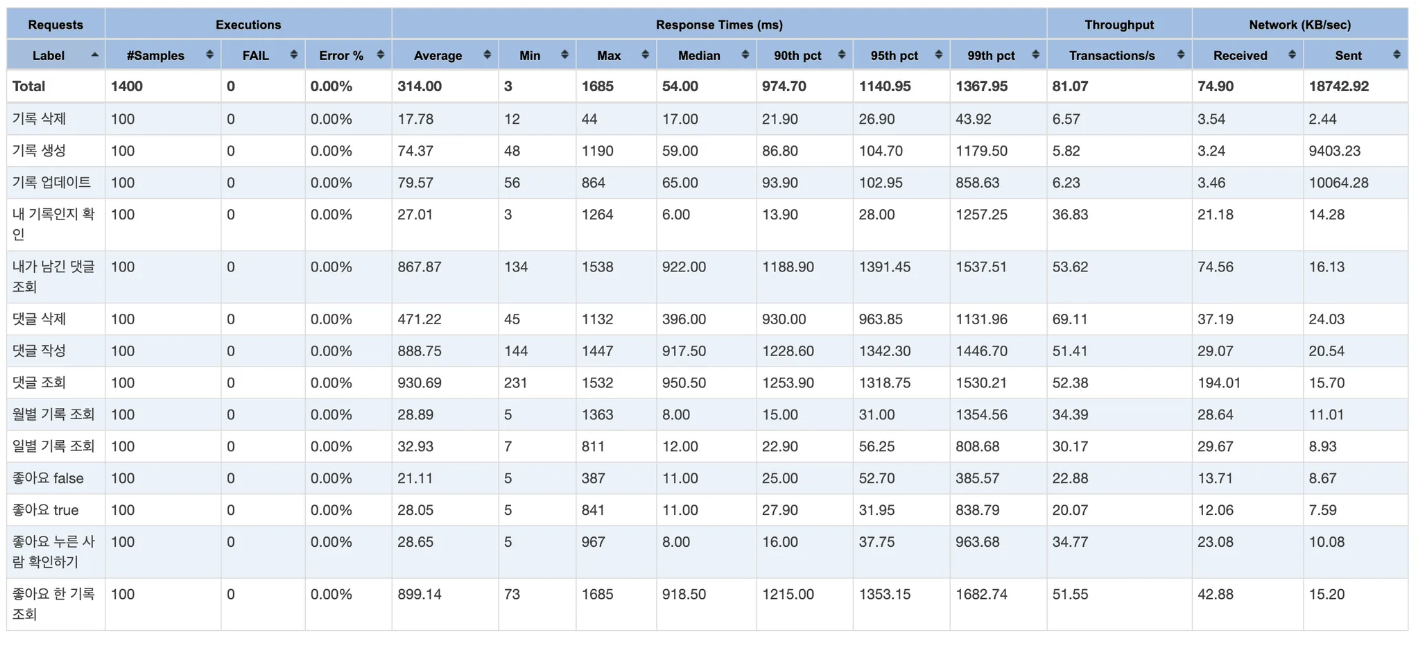Click the 기록 삭제 row label
The height and width of the screenshot is (646, 1426).
(x=40, y=119)
